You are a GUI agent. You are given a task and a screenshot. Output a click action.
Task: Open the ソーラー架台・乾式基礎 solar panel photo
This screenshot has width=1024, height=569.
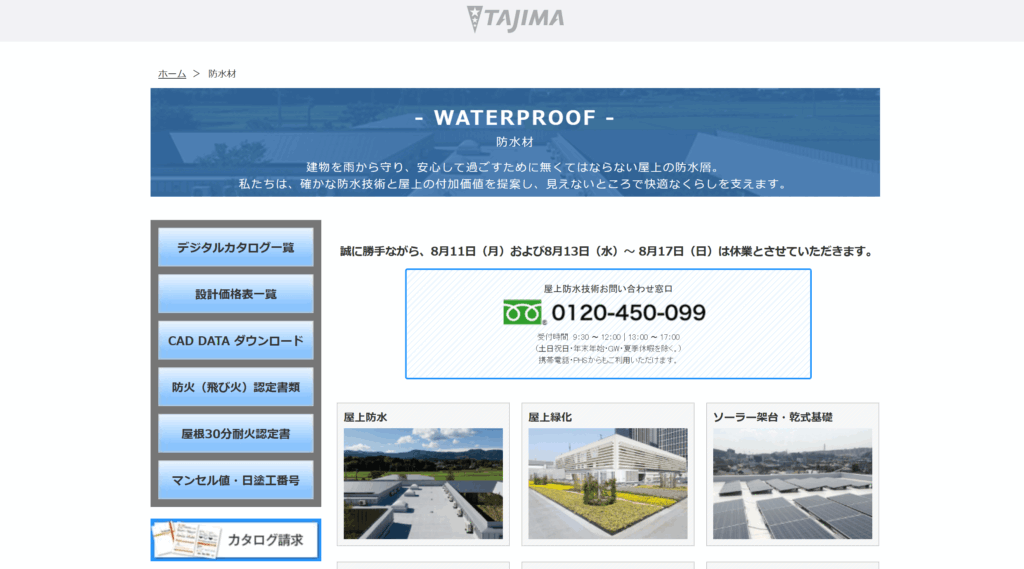(x=792, y=484)
